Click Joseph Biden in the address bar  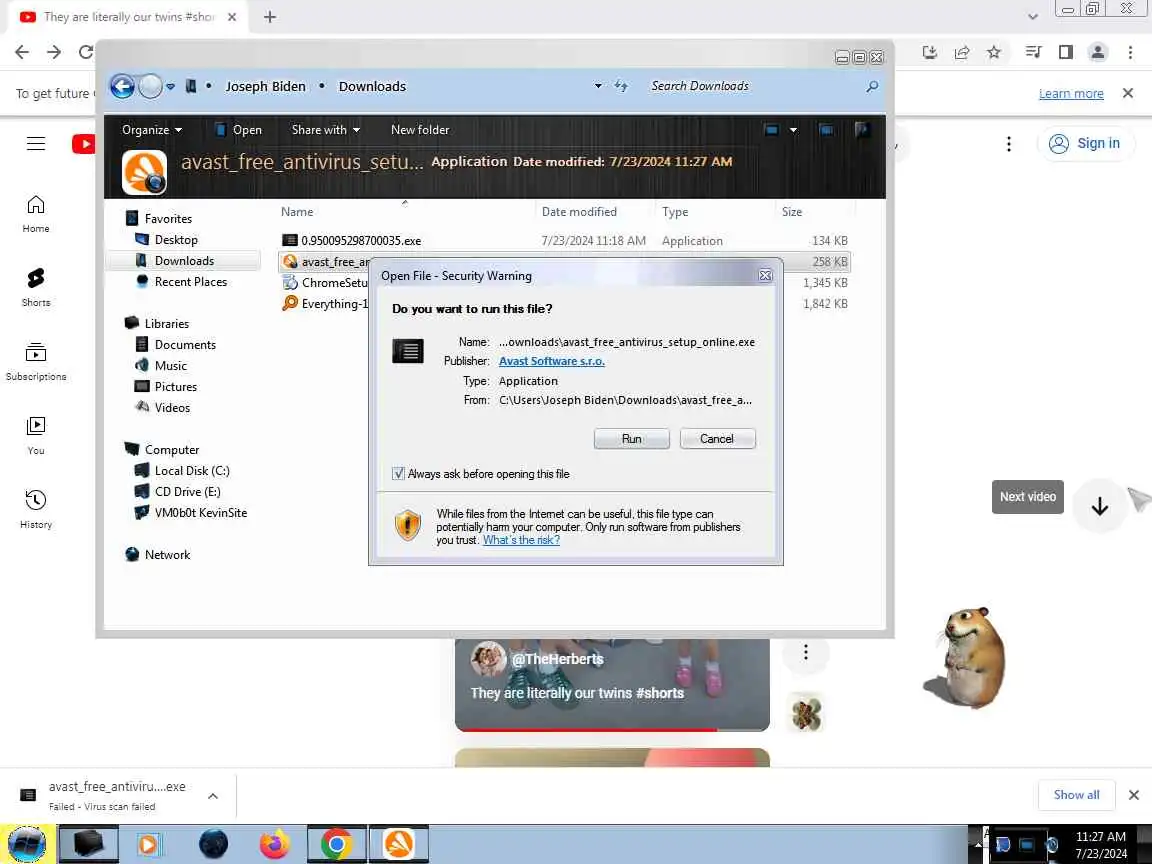(265, 87)
